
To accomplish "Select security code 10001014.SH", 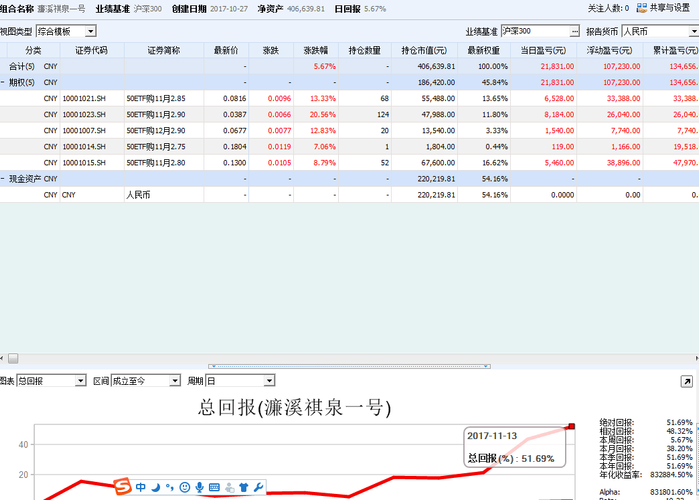I will (84, 147).
